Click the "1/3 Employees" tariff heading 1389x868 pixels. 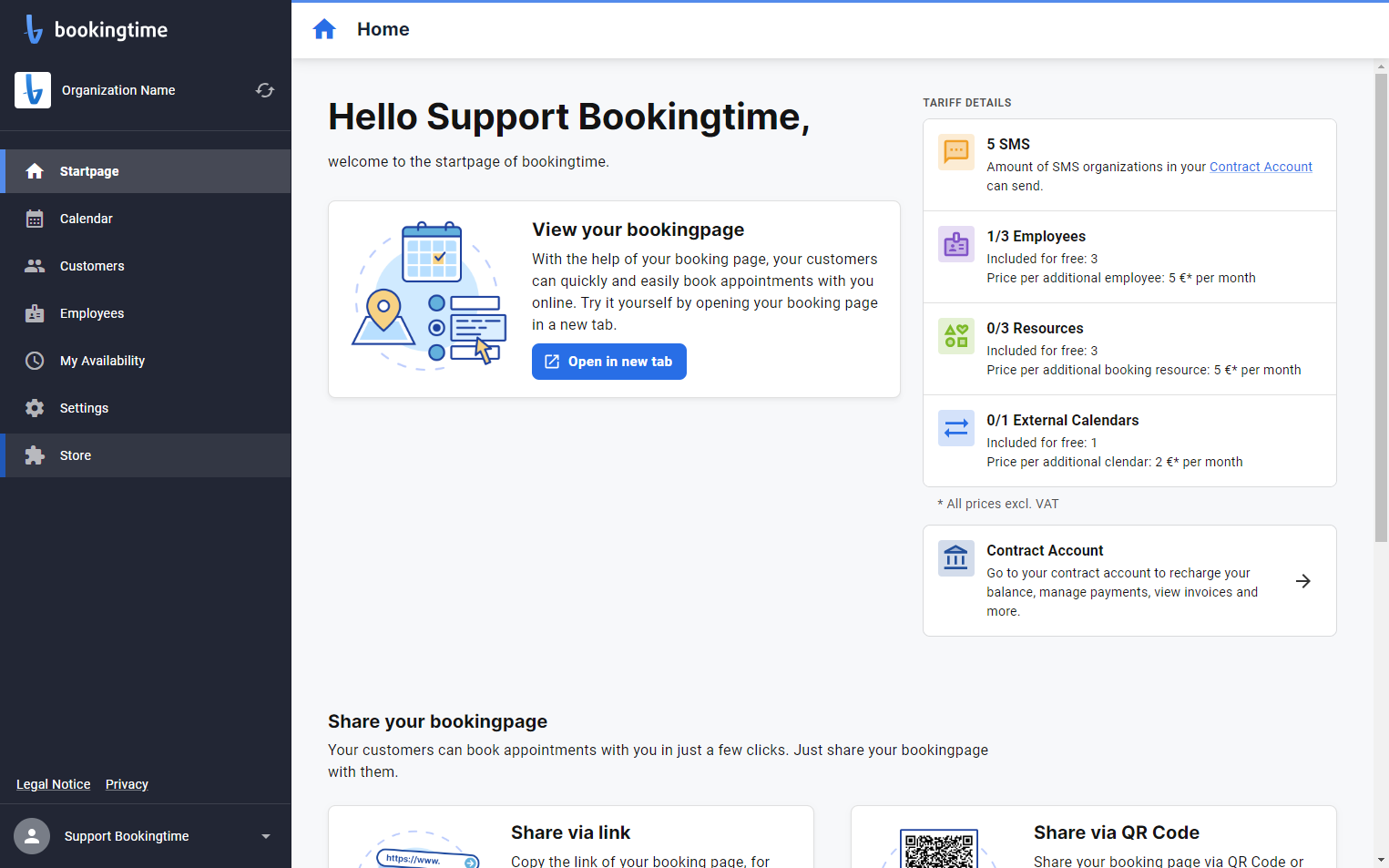pyautogui.click(x=1037, y=236)
